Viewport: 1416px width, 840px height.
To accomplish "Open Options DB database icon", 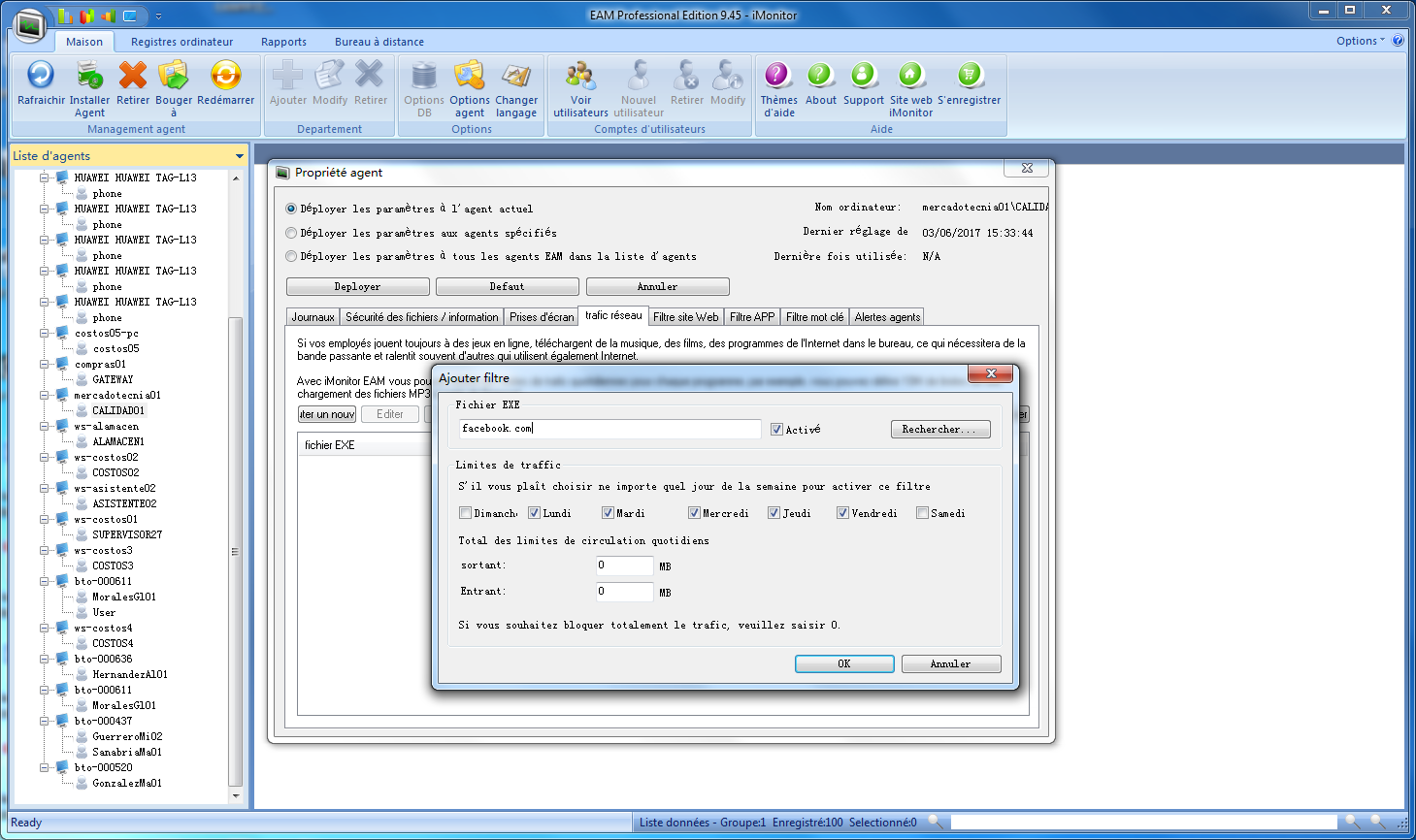I will [x=424, y=76].
